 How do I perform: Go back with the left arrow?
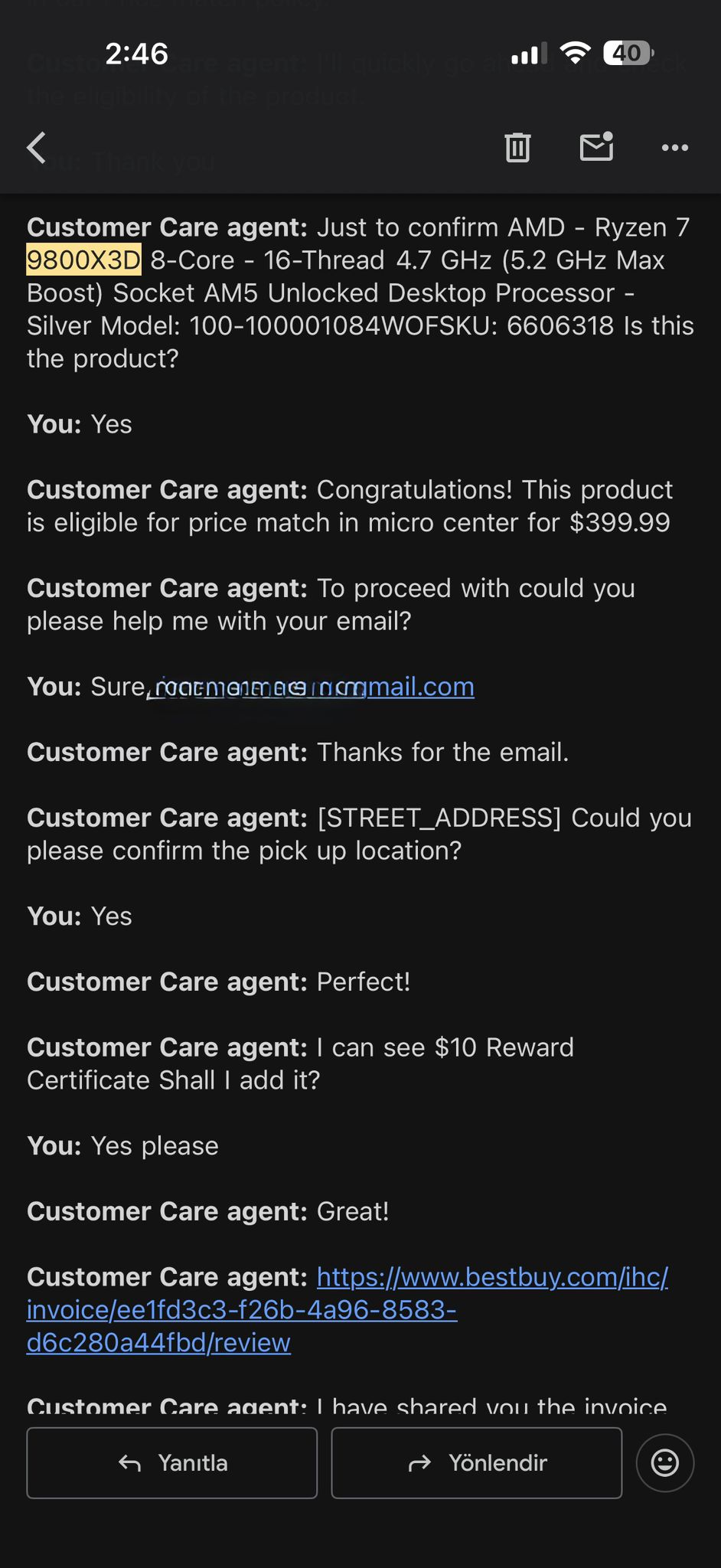(x=37, y=148)
